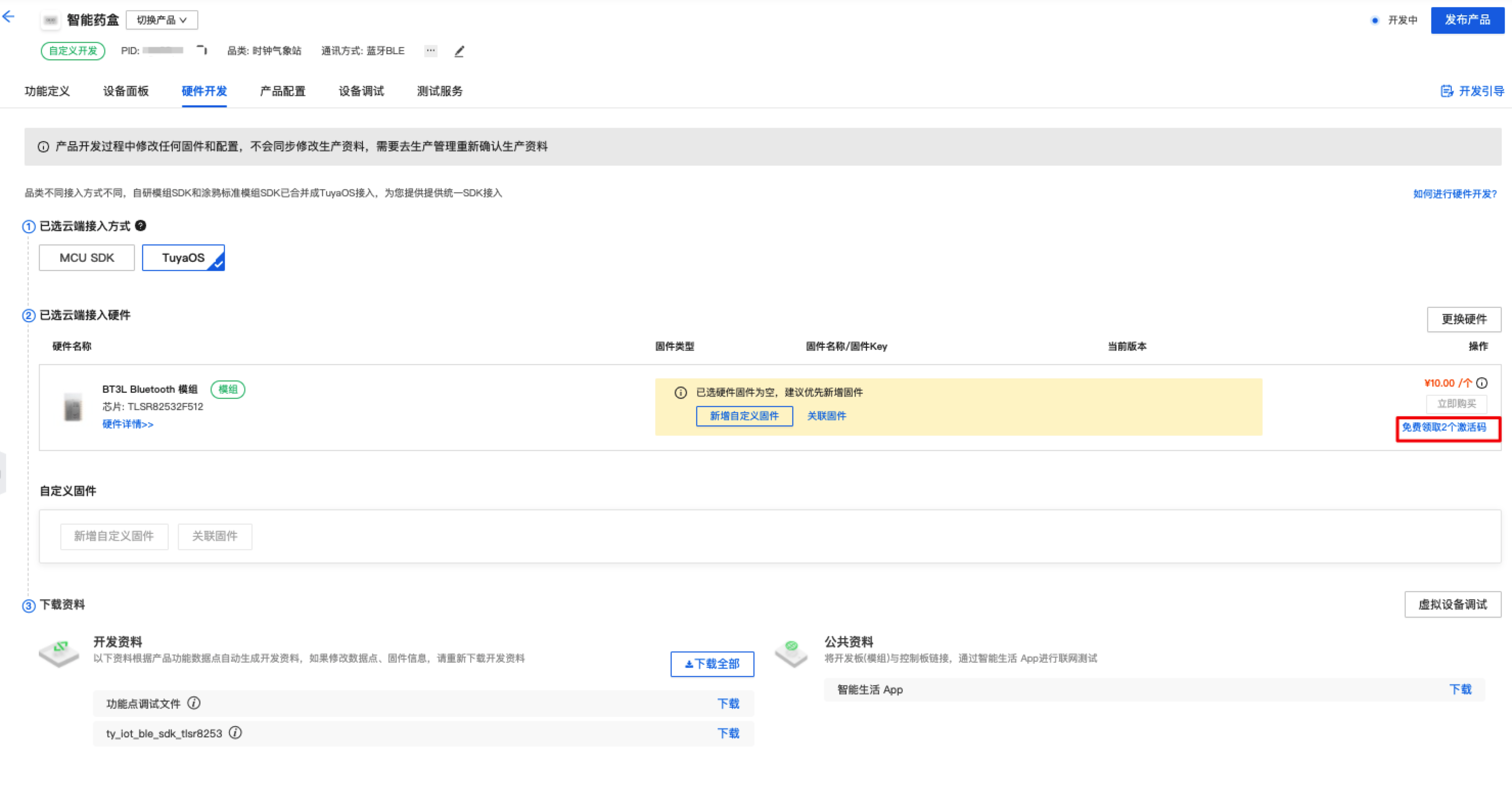Click the 发布产品 button
1512x811 pixels.
1467,20
